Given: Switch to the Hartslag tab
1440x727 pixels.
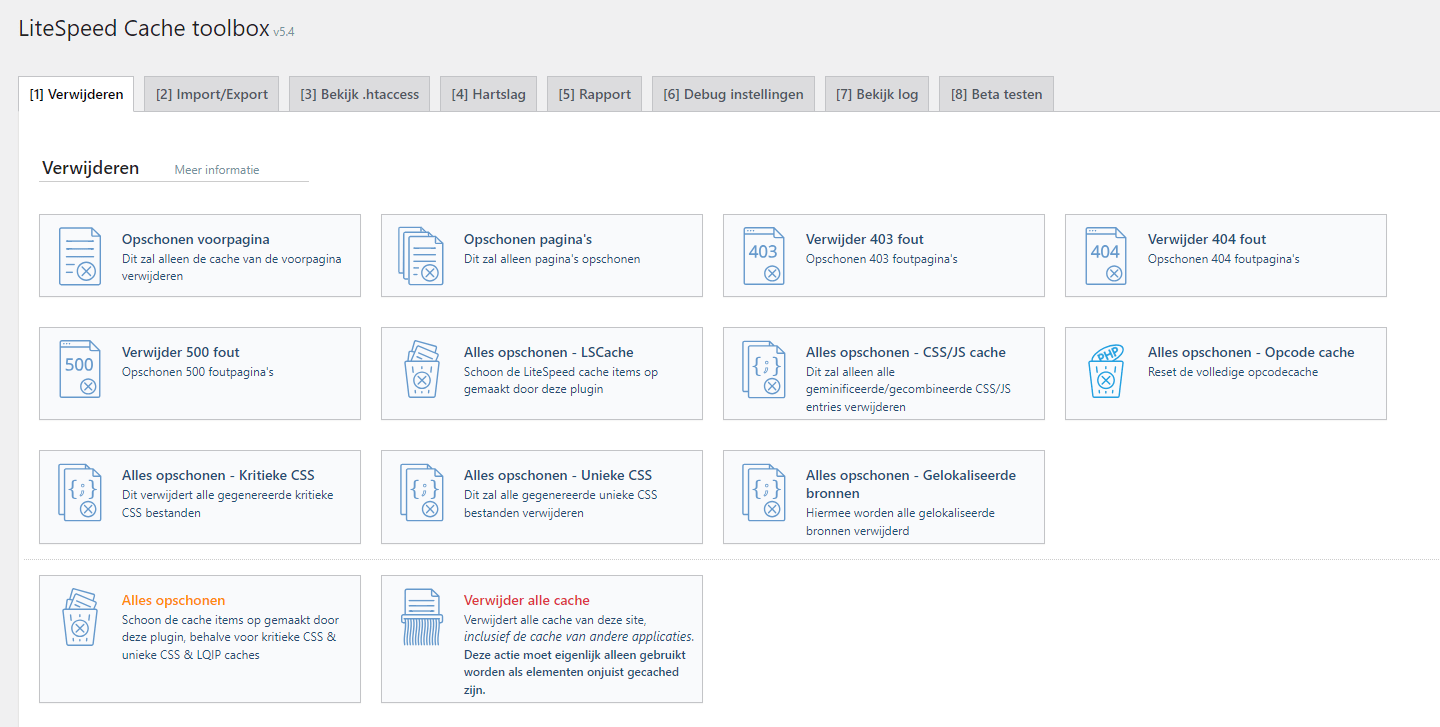Looking at the screenshot, I should point(488,93).
